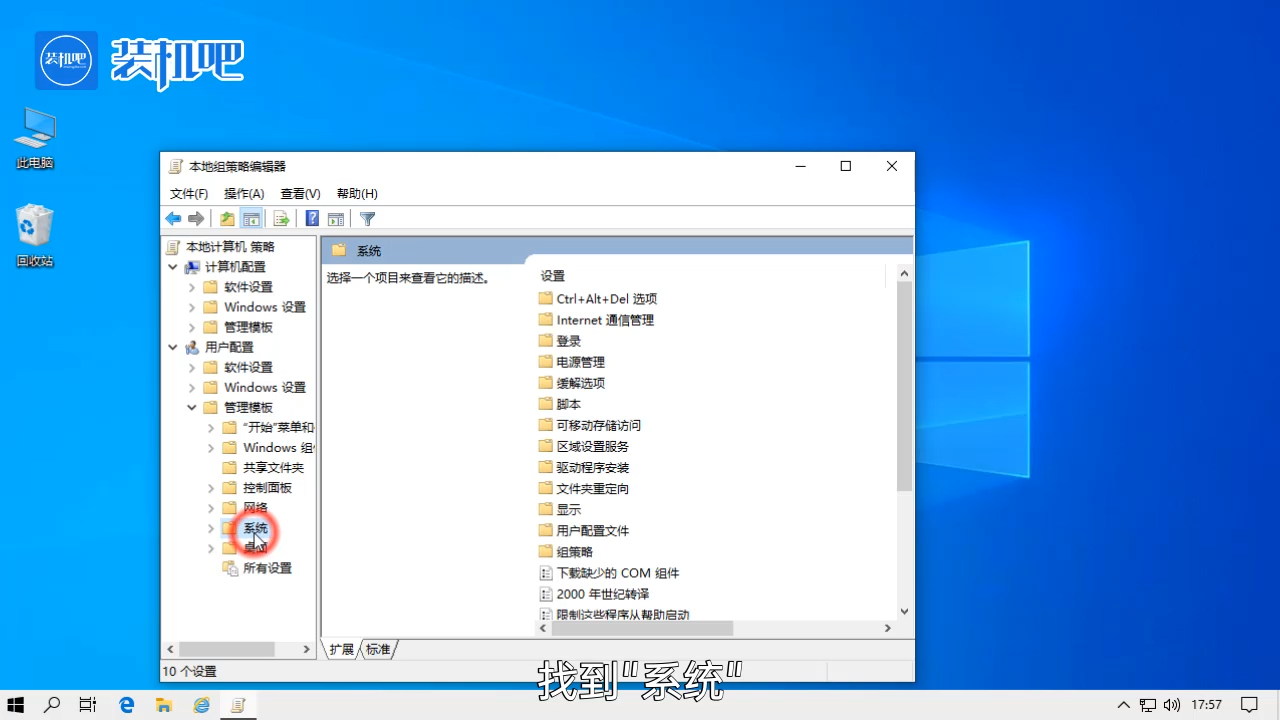Screen dimensions: 1280x720
Task: Expand the 控制面板 tree node
Action: tap(210, 487)
